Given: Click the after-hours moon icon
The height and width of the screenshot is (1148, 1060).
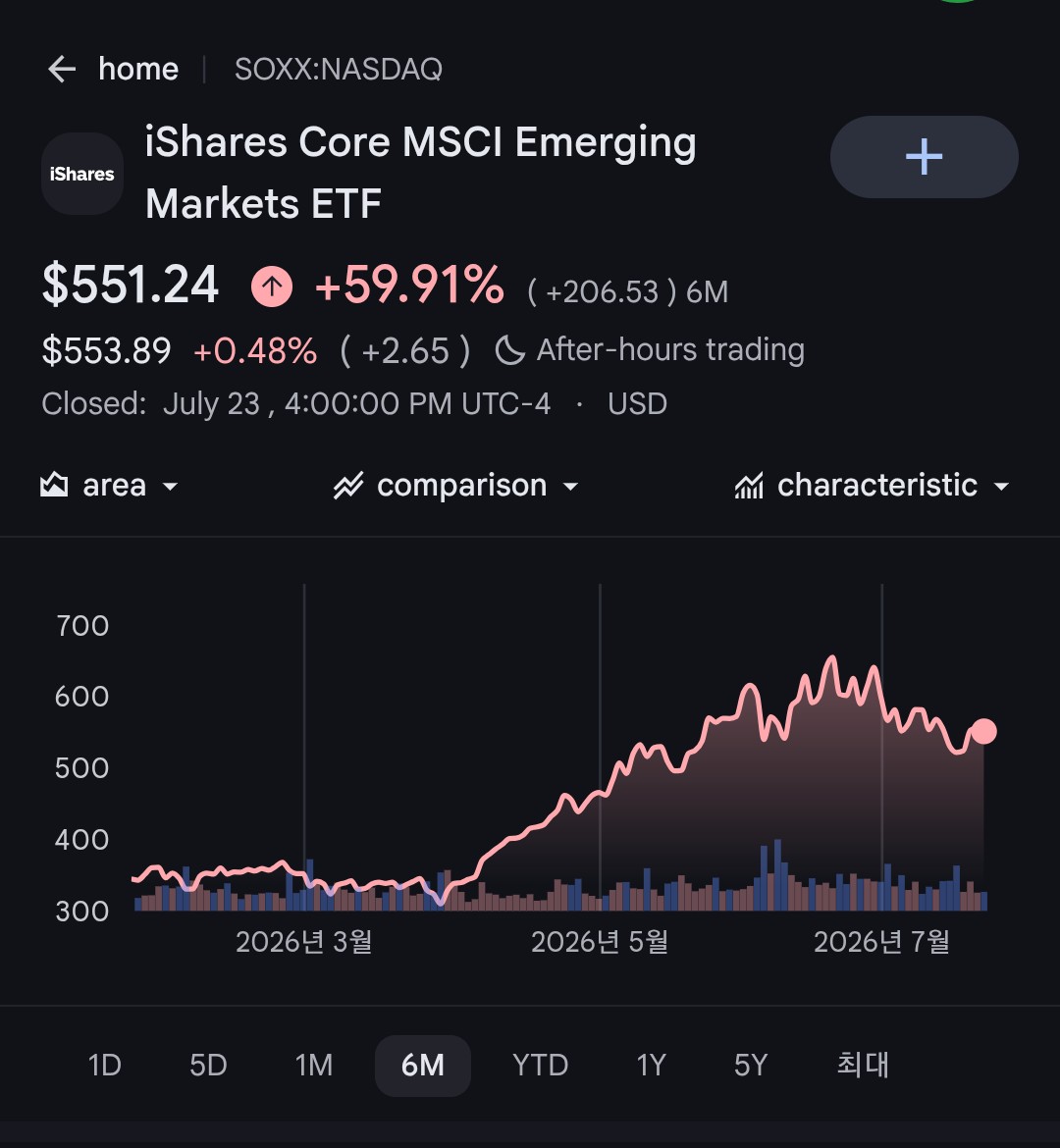Looking at the screenshot, I should [509, 350].
